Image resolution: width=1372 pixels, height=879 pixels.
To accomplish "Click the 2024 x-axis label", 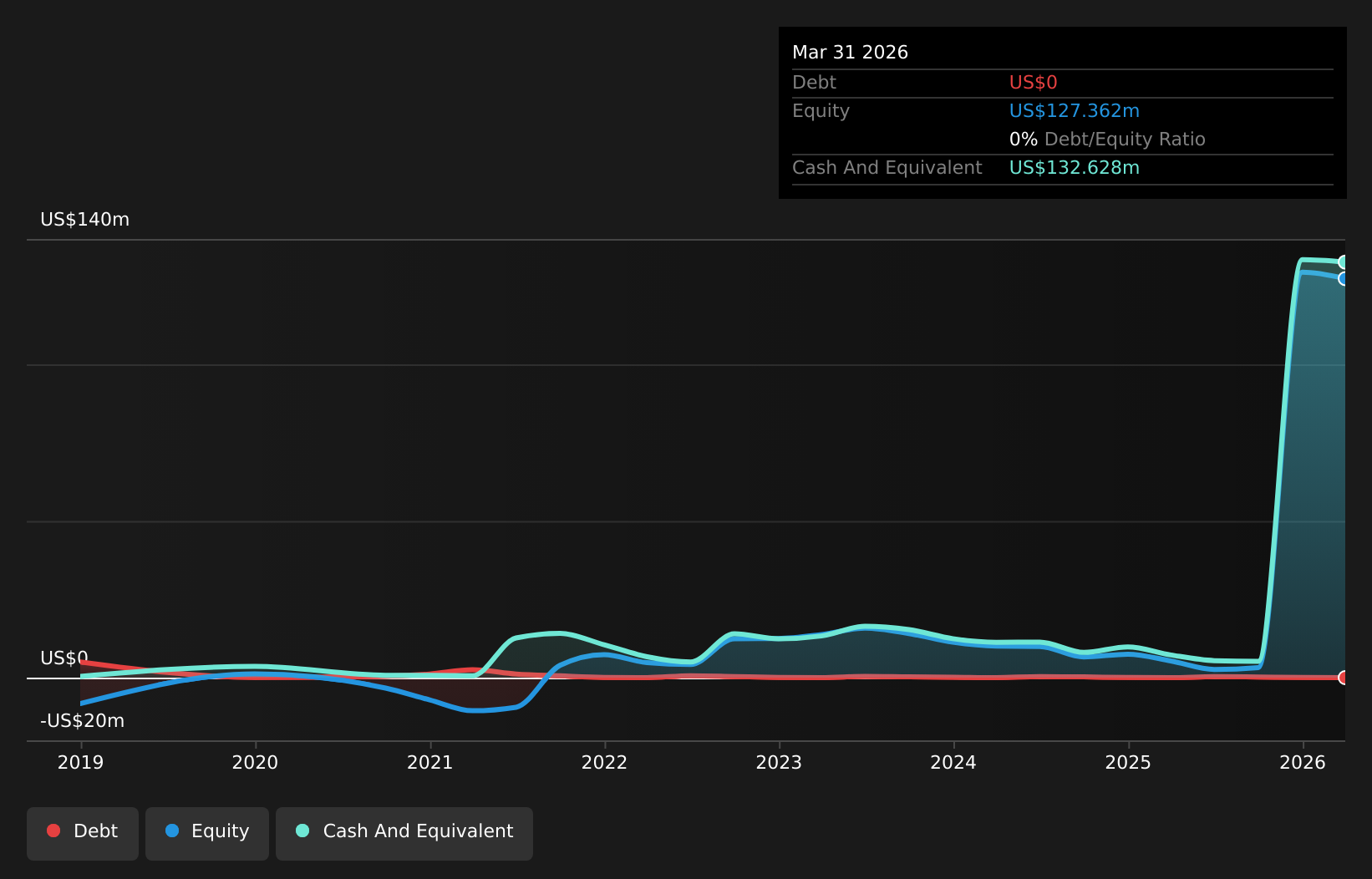I will click(953, 763).
